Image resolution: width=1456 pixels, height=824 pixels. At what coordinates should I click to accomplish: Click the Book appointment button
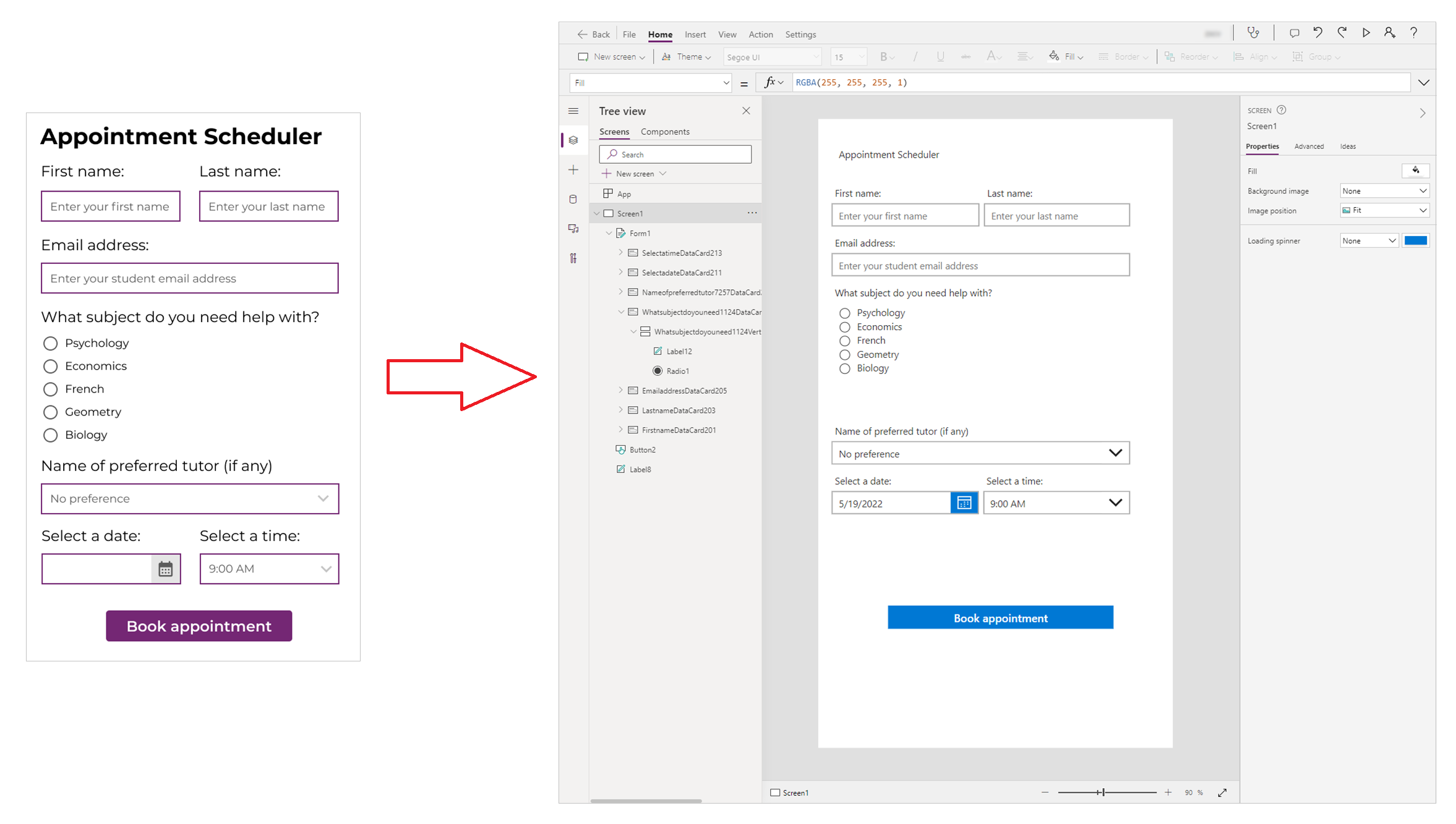(1000, 618)
